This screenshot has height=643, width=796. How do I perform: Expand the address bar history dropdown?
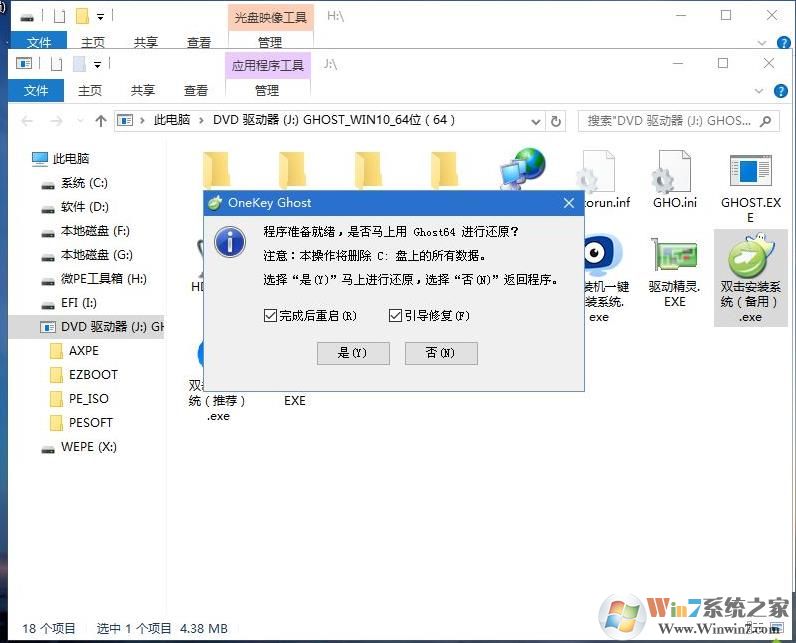click(x=536, y=121)
